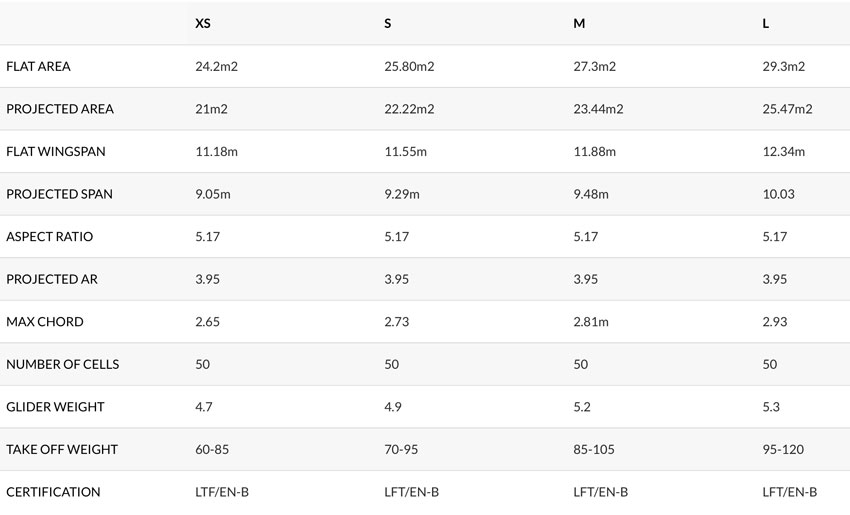Screen dimensions: 850x515
Task: Select the TAKE OFF WEIGHT row label
Action: (62, 449)
